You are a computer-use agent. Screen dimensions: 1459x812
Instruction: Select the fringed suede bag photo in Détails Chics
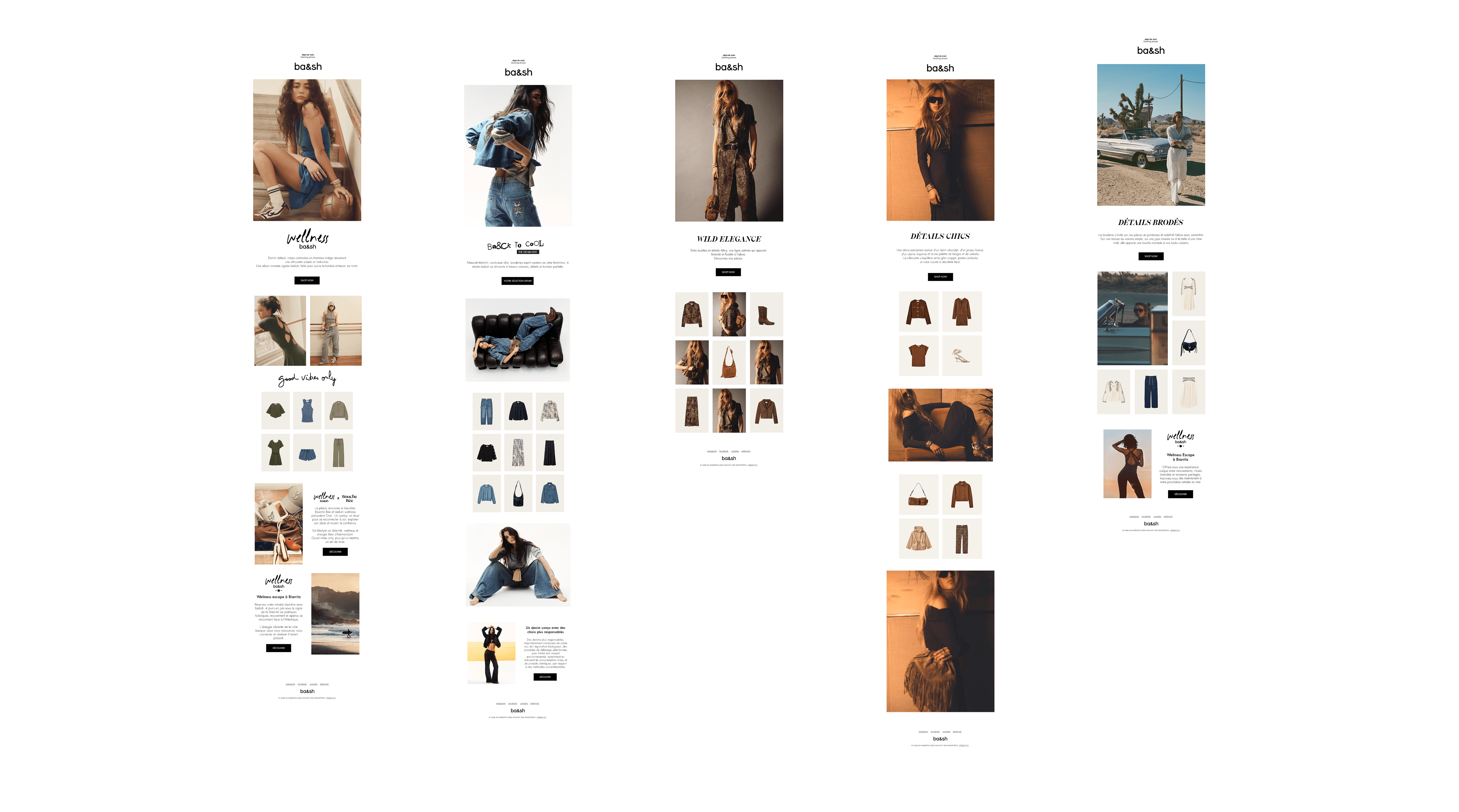[940, 641]
